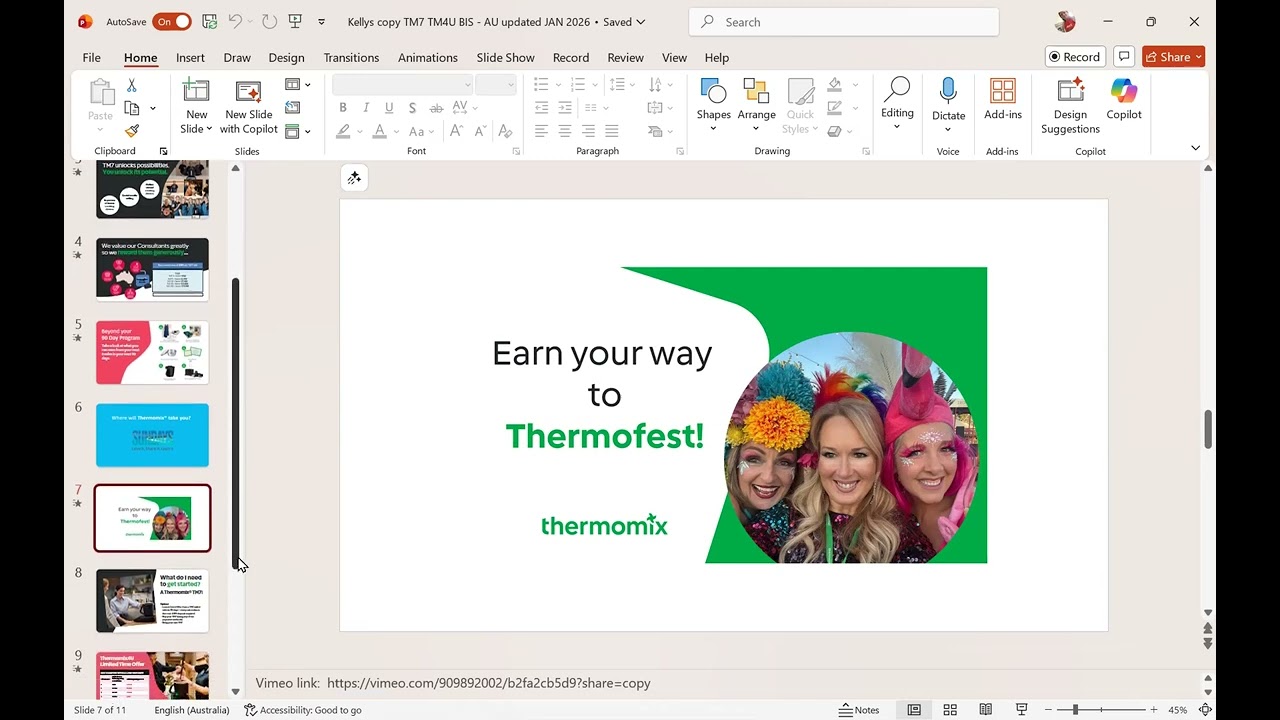
Task: Click Fit slide to window icon
Action: click(1206, 710)
